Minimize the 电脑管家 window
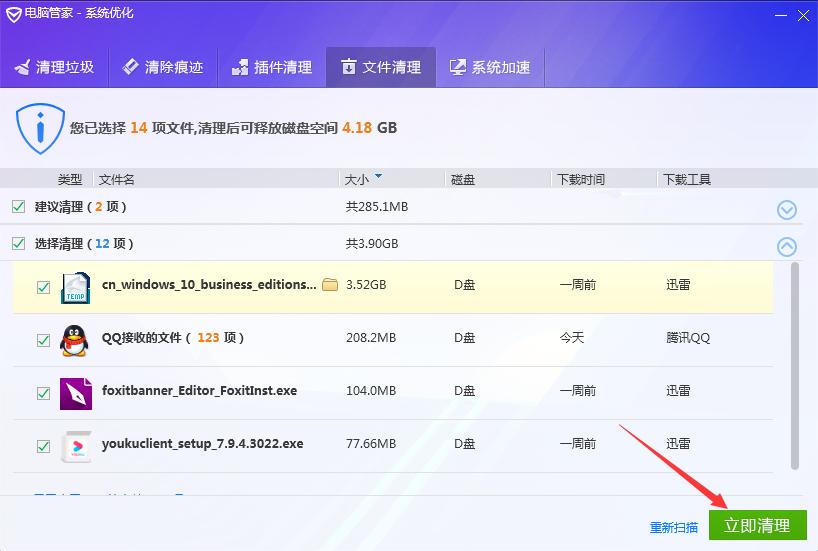 (780, 16)
